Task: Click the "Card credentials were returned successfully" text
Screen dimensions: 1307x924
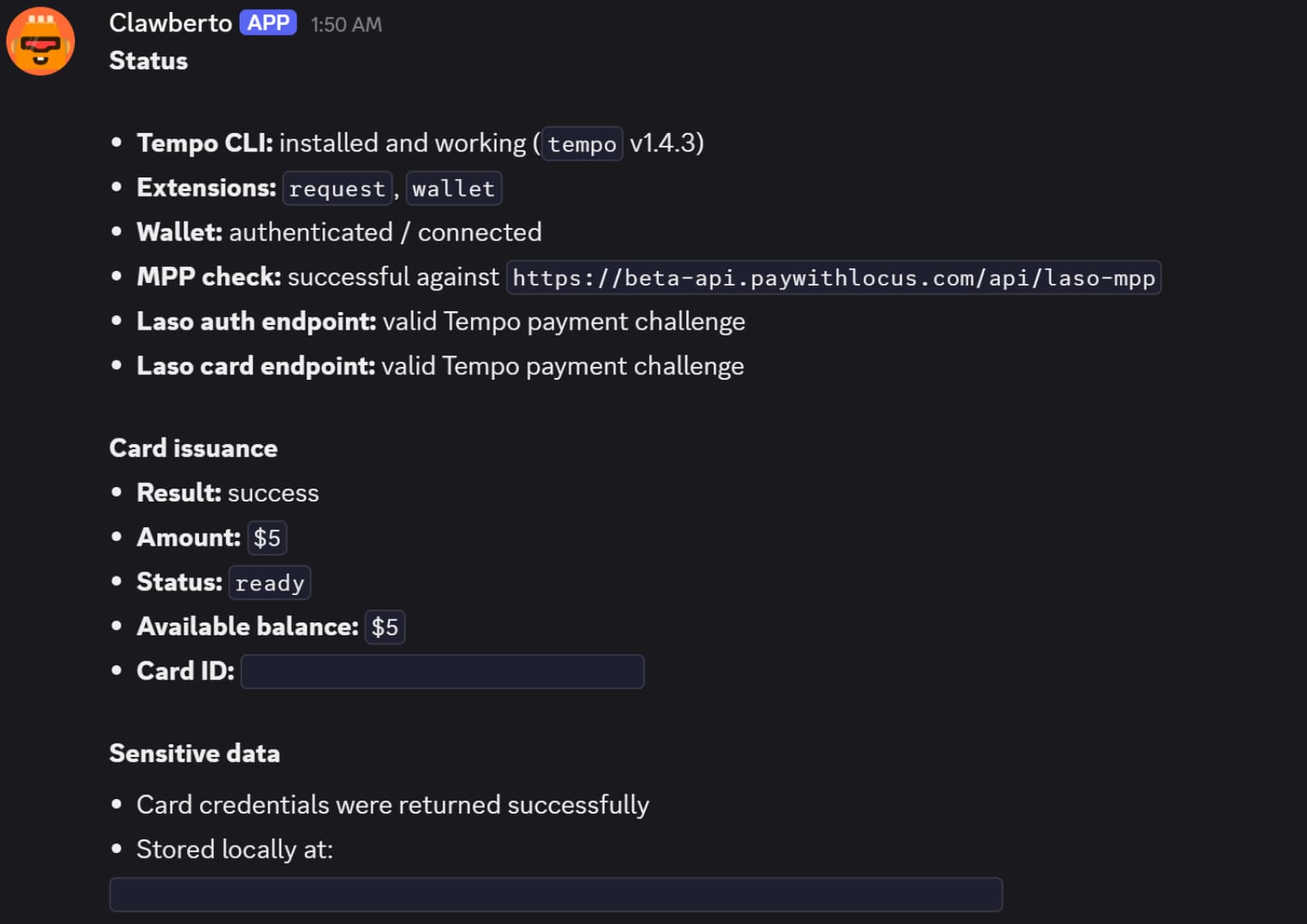Action: coord(393,805)
